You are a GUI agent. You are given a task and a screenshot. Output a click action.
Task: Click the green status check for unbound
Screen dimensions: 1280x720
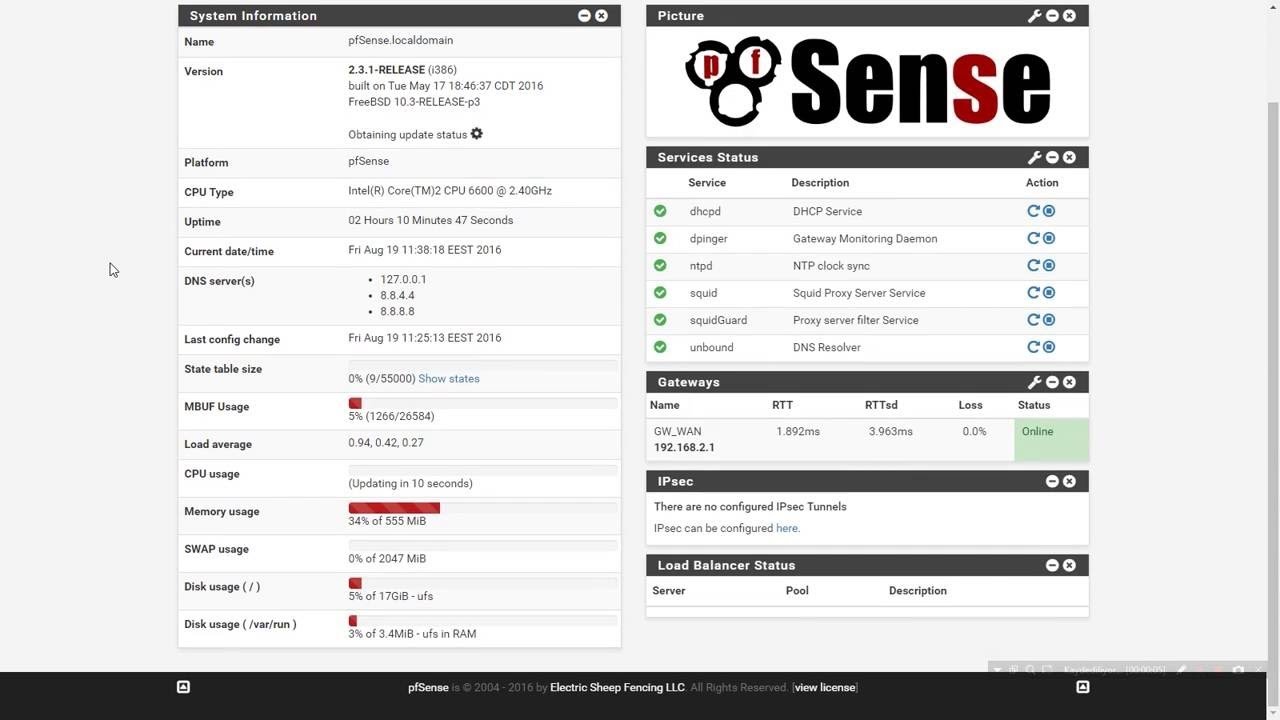coord(660,347)
